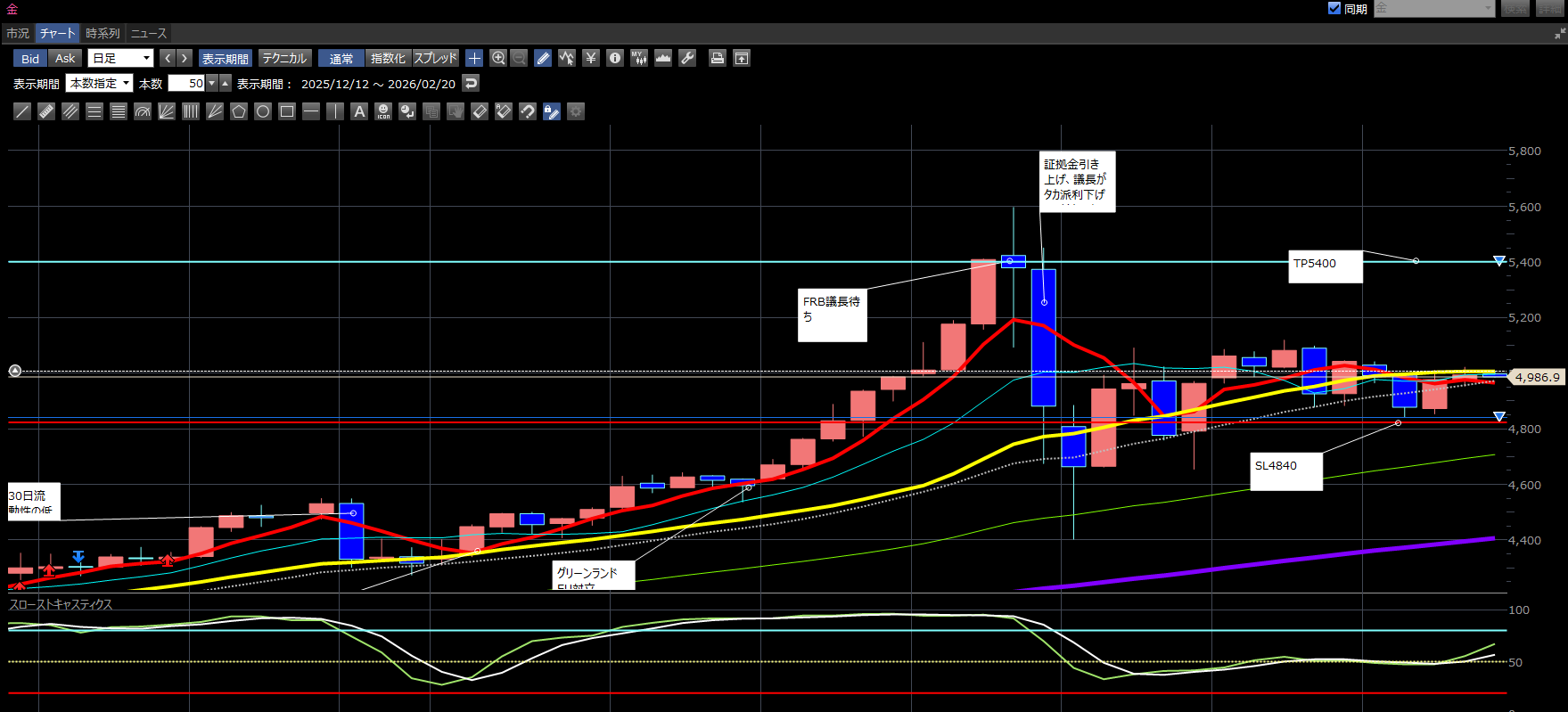1568x712 pixels.
Task: Select the vertical line drawing tool
Action: tap(335, 111)
